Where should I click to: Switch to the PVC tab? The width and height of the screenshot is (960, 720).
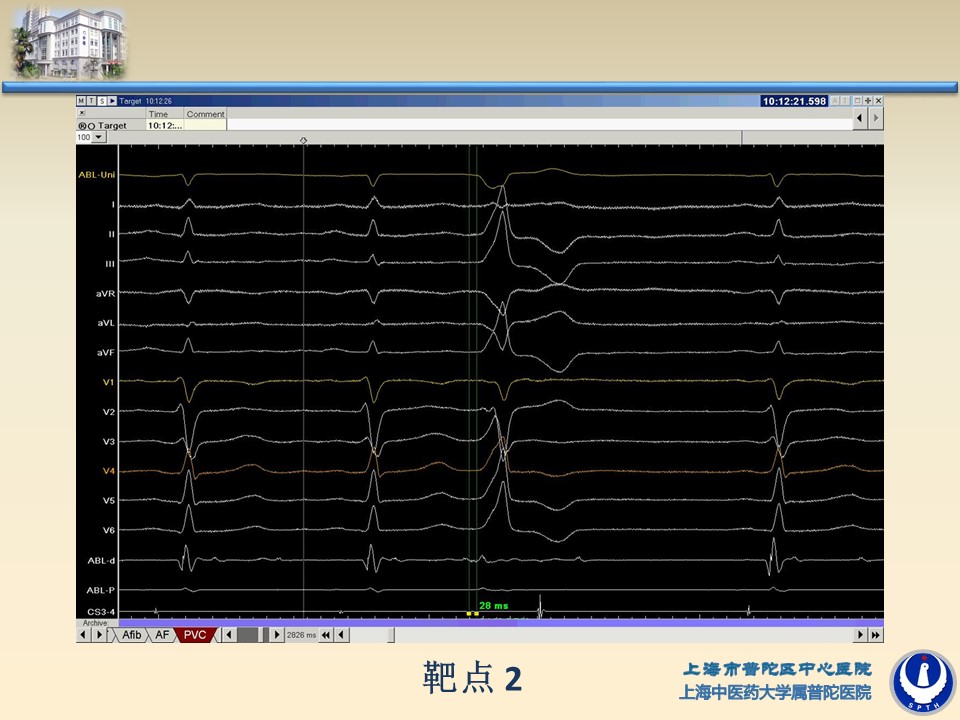point(195,635)
